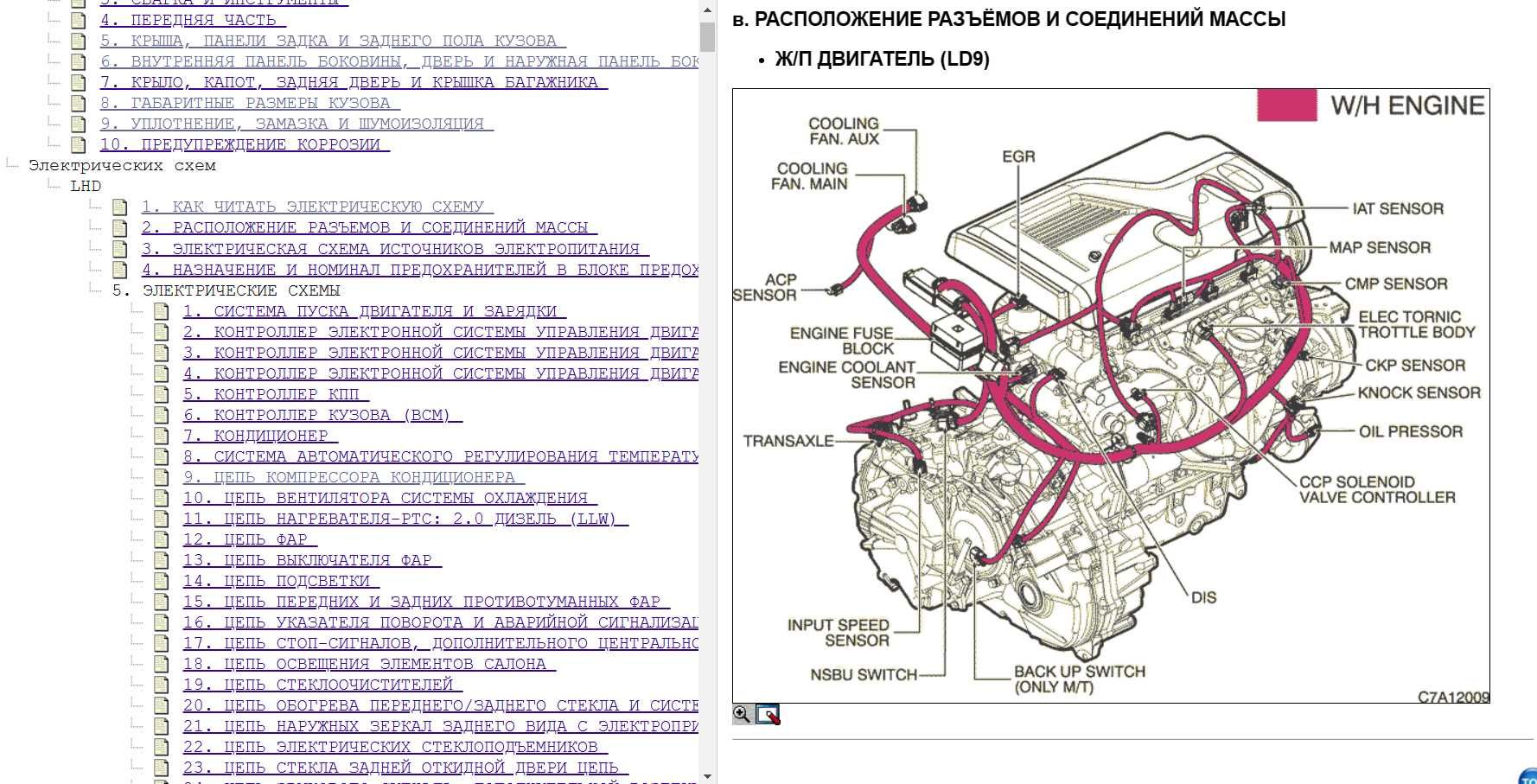Open '19. ЦЕПЬ СТЕКЛООЧИСТИТЕЛЕЙ' link

click(322, 685)
